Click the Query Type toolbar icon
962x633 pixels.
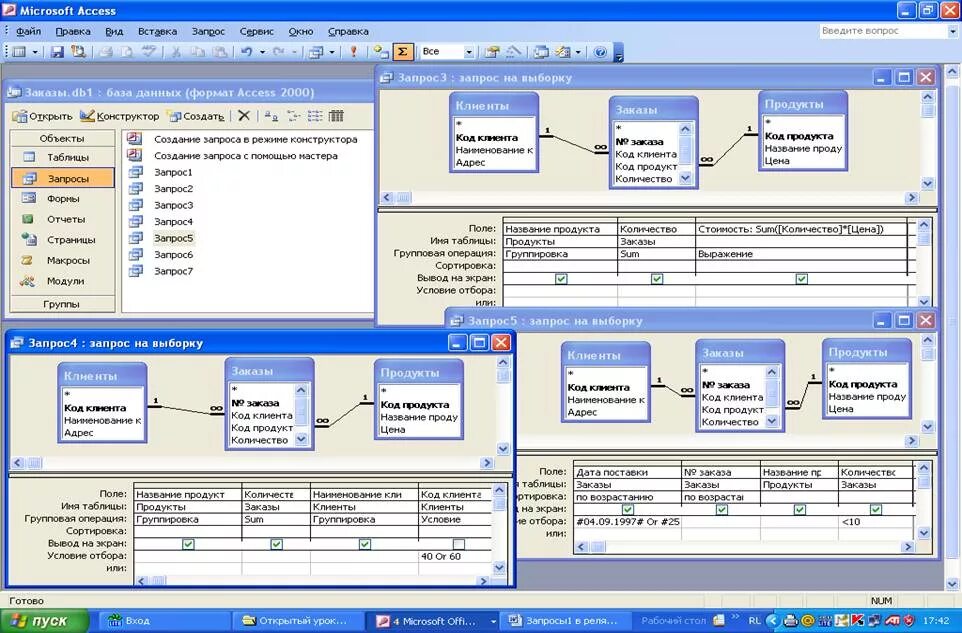[x=315, y=52]
